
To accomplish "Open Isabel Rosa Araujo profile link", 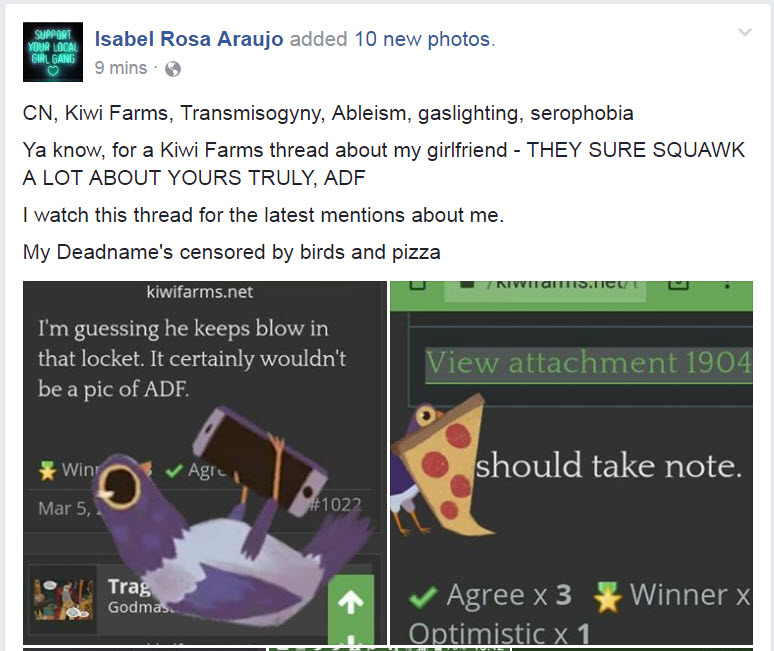I will coord(189,39).
